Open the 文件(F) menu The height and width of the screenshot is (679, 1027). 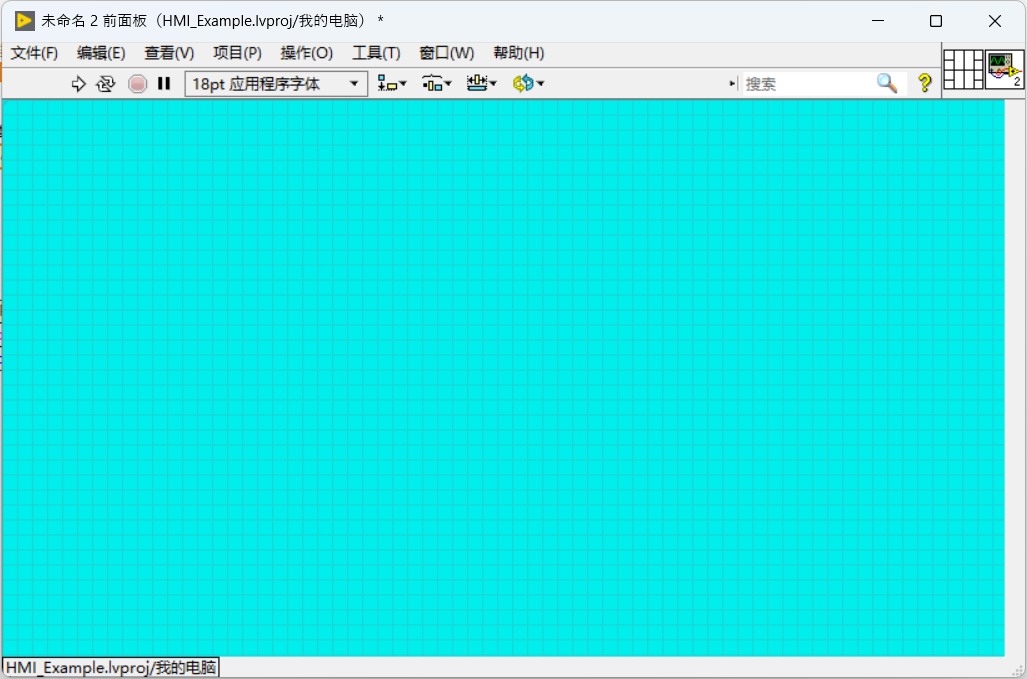(x=34, y=53)
